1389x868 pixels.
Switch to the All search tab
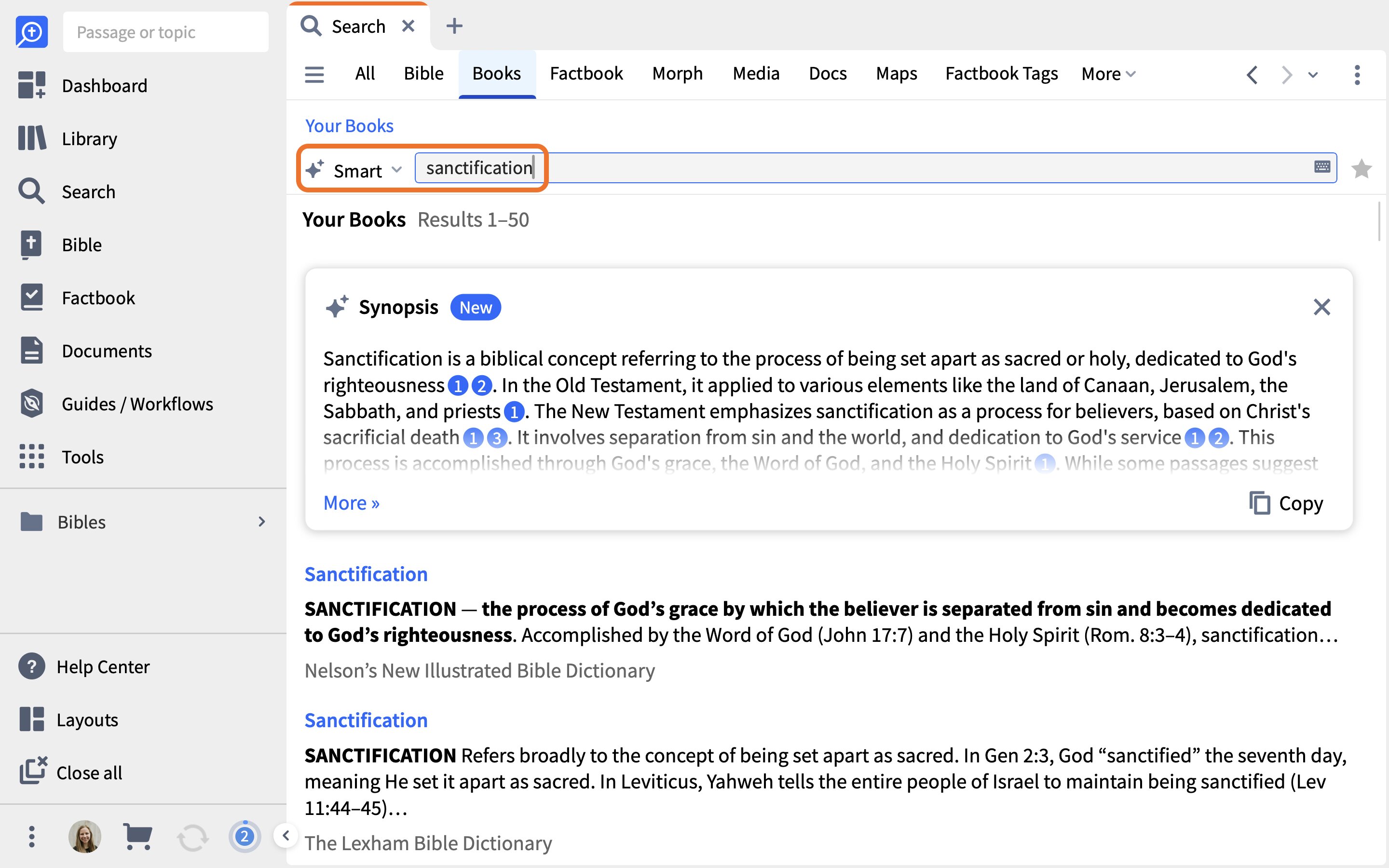click(x=365, y=73)
